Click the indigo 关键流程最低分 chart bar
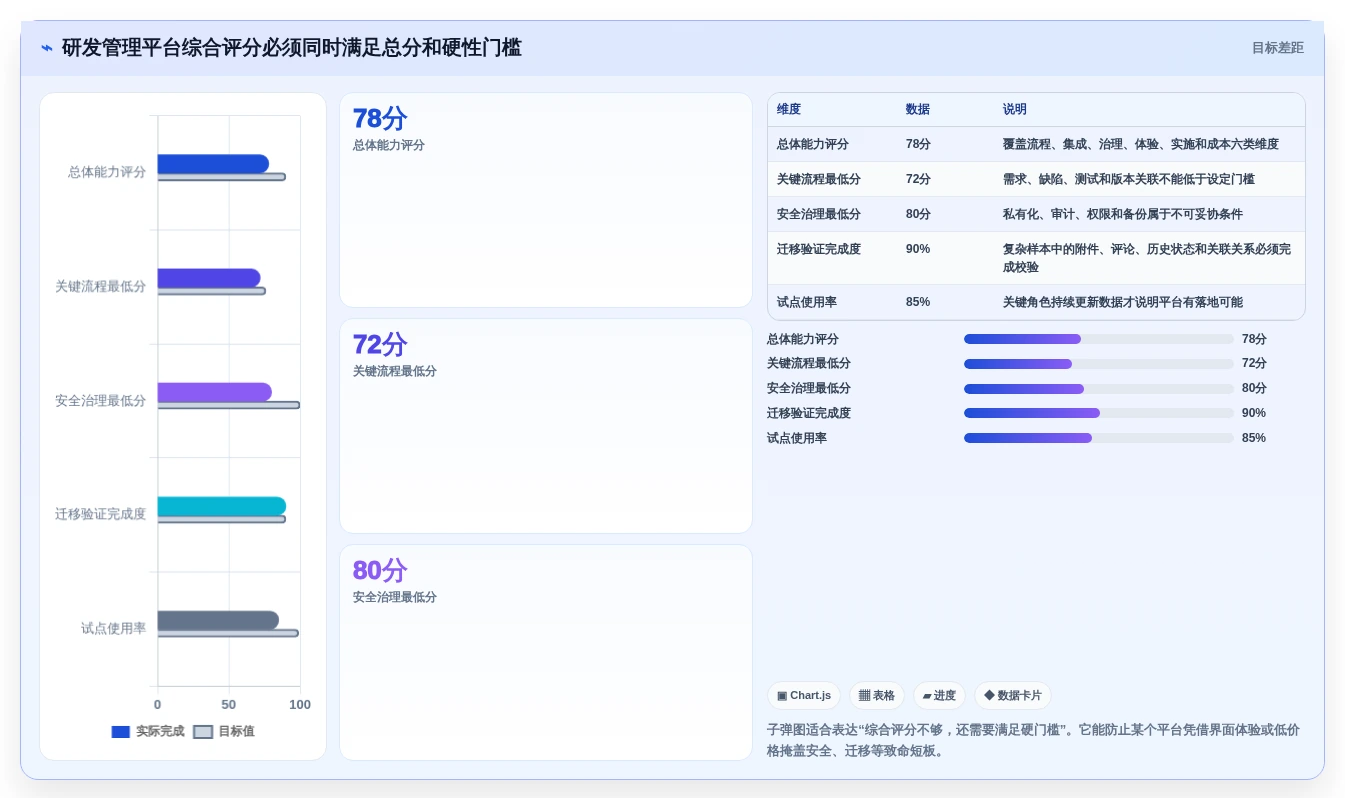Screen dimensions: 1345x798 [x=209, y=278]
